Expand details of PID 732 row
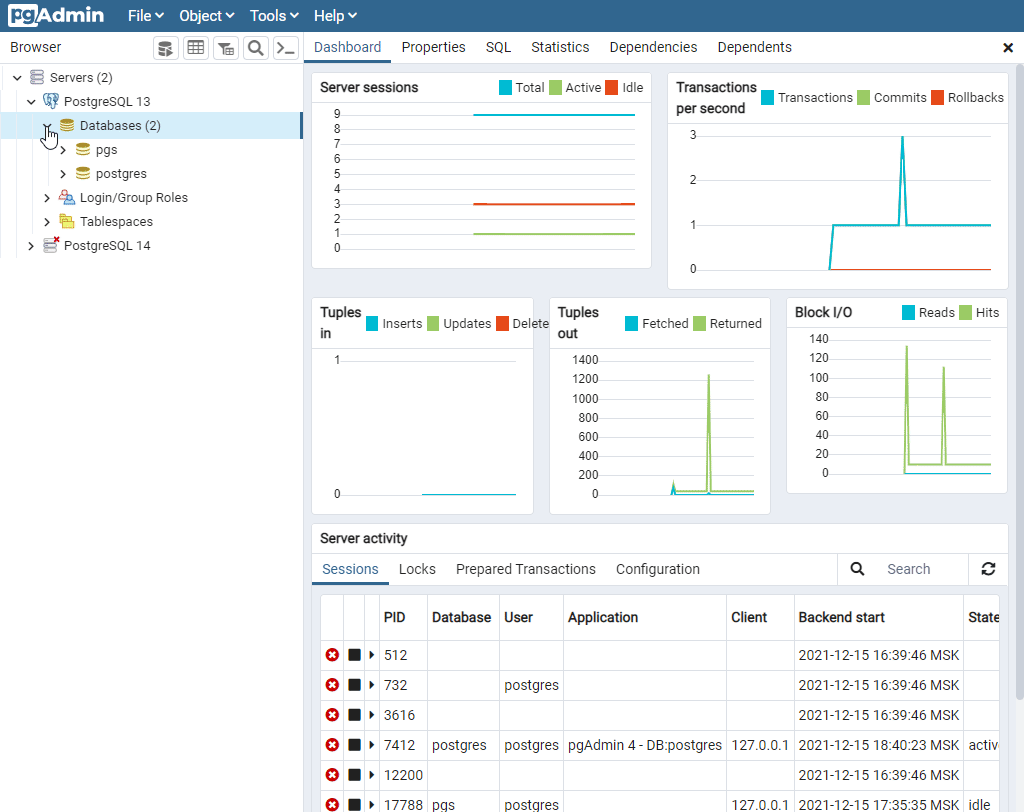 pos(372,685)
